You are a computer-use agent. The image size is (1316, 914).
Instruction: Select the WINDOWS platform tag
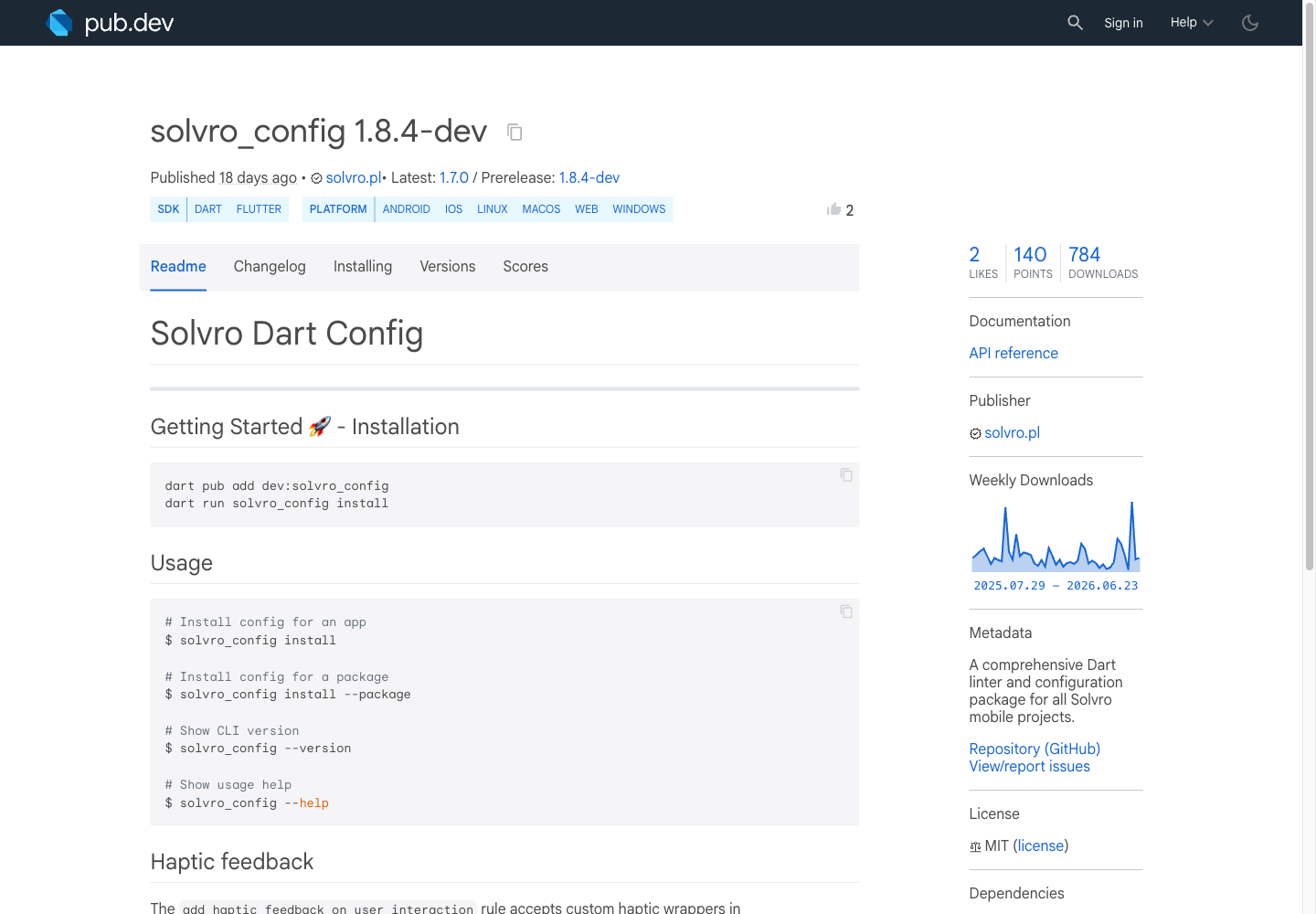(640, 209)
